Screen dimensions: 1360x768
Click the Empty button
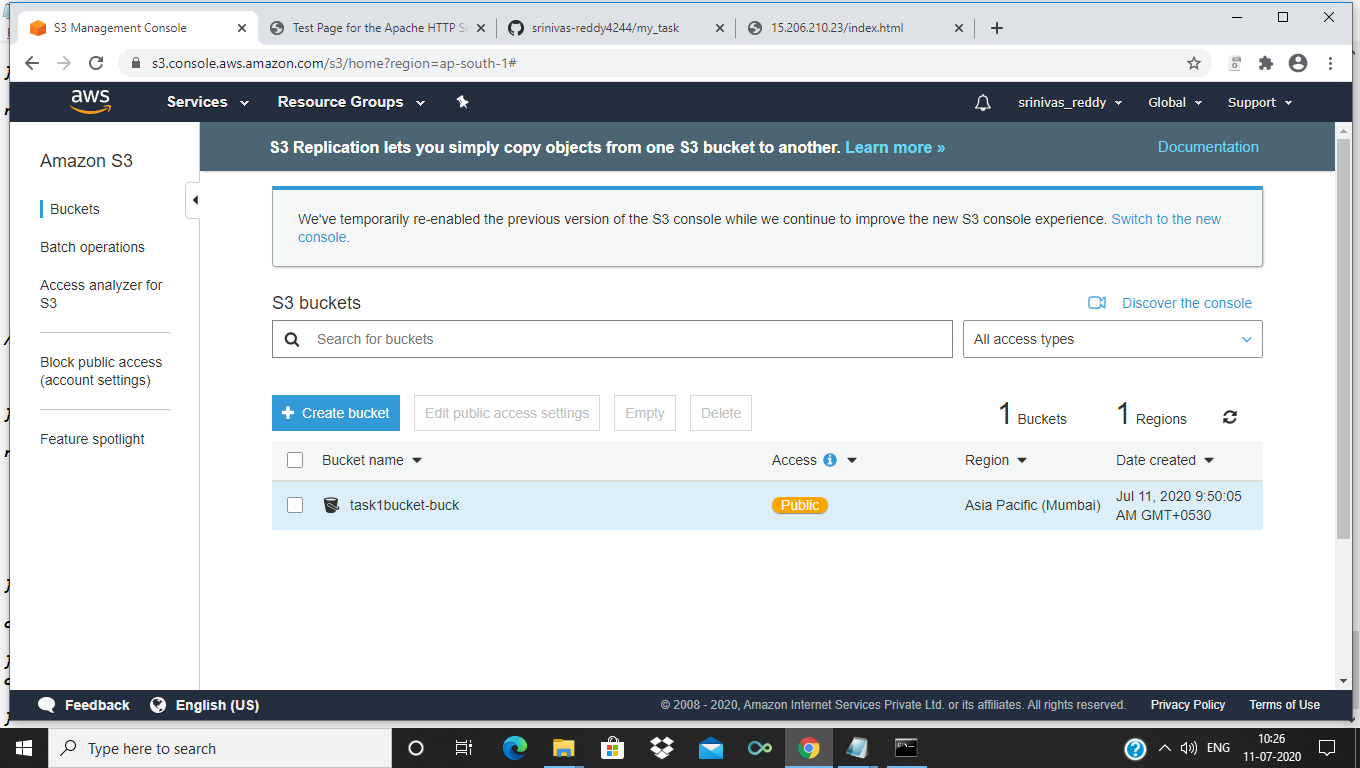pos(645,413)
